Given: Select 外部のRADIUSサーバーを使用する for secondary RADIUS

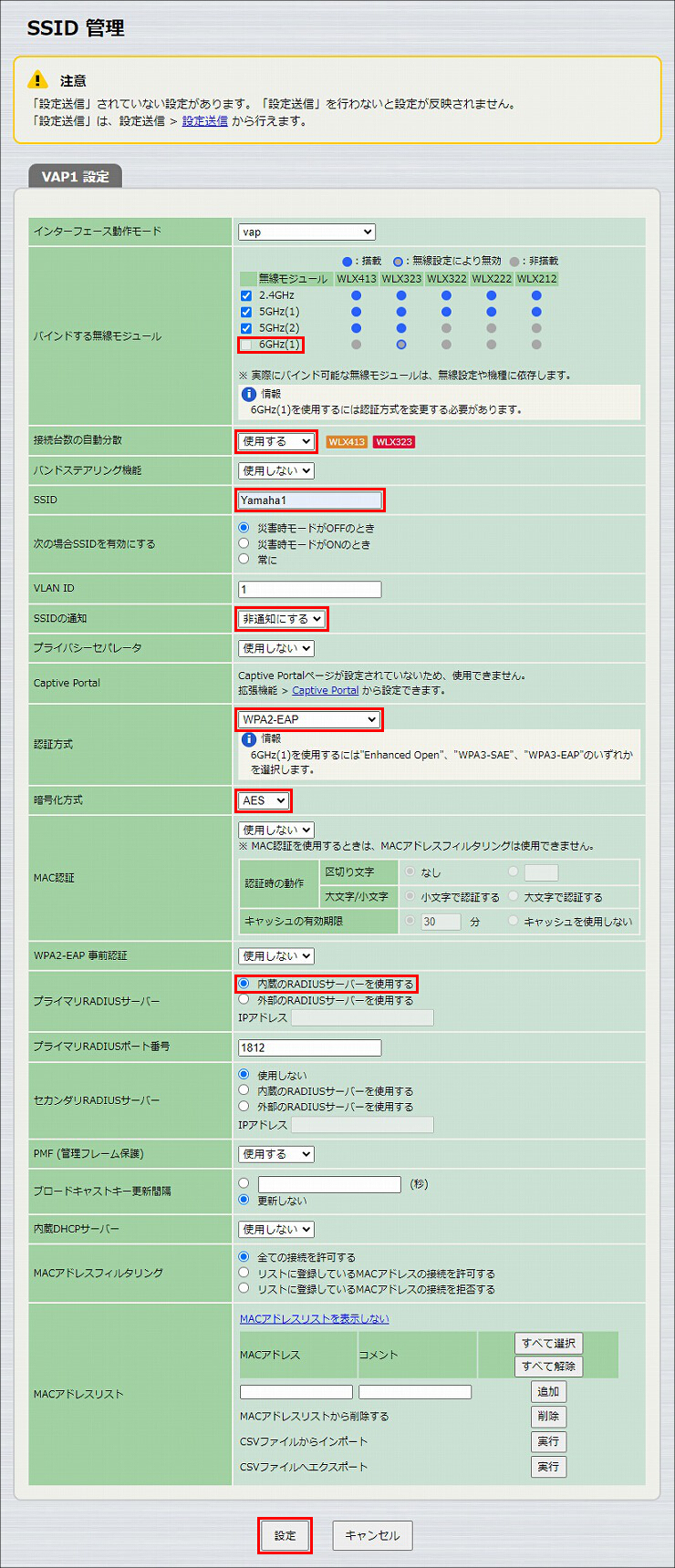Looking at the screenshot, I should (x=244, y=1106).
